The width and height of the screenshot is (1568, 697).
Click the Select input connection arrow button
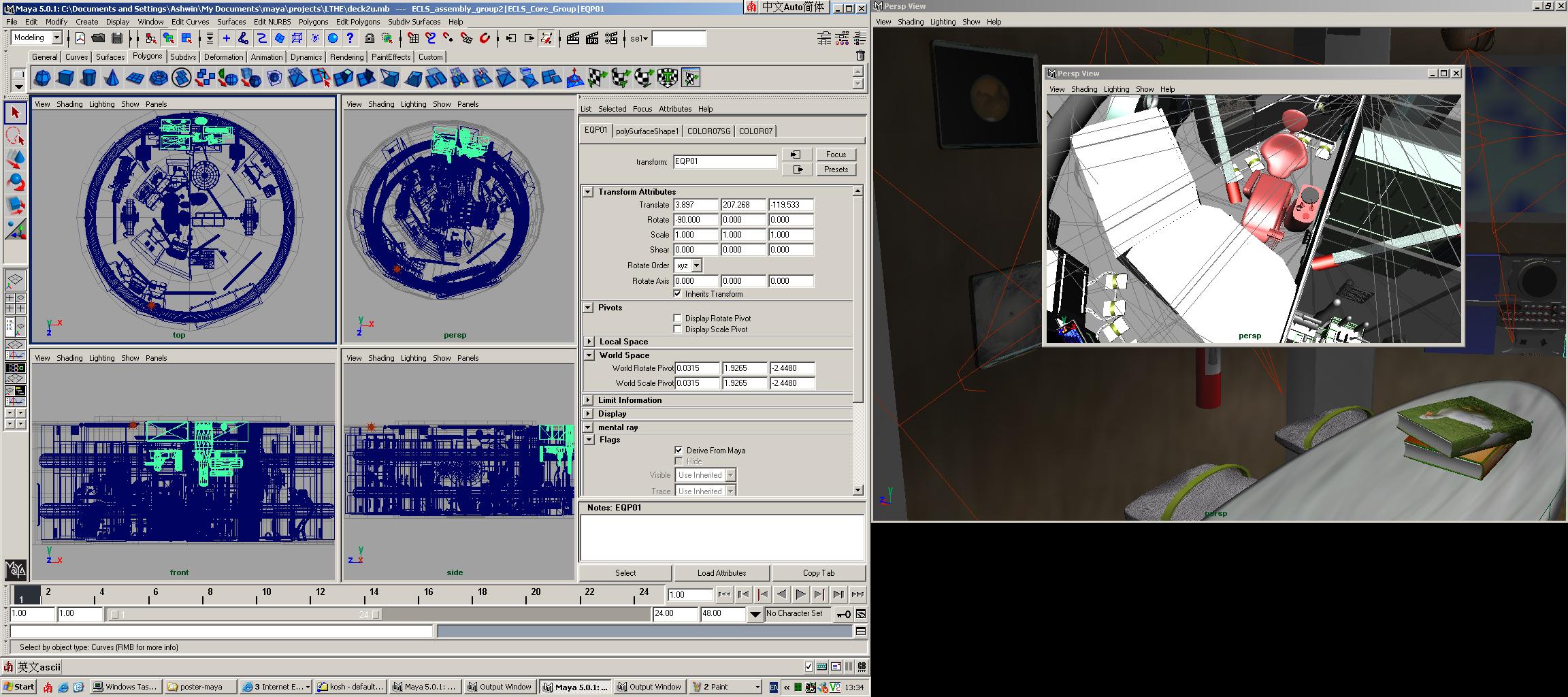point(796,155)
